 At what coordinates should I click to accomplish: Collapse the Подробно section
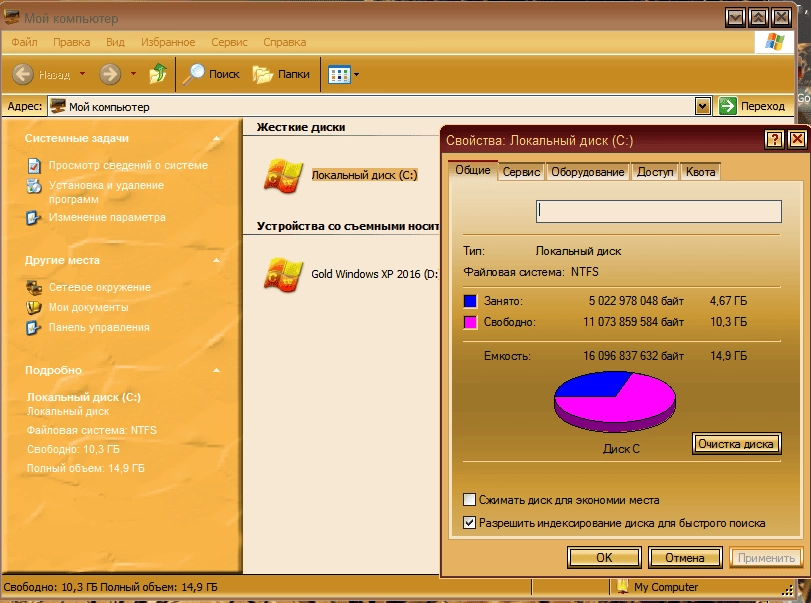(x=216, y=370)
